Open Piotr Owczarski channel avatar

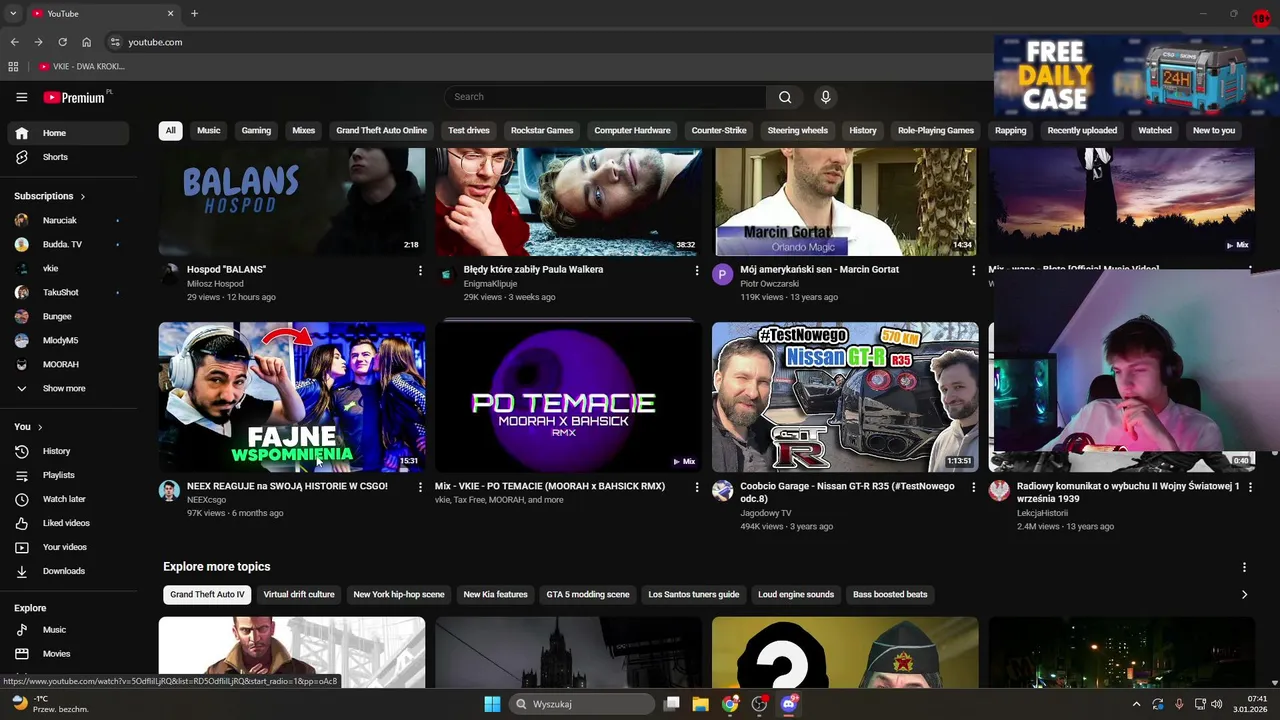pos(722,274)
